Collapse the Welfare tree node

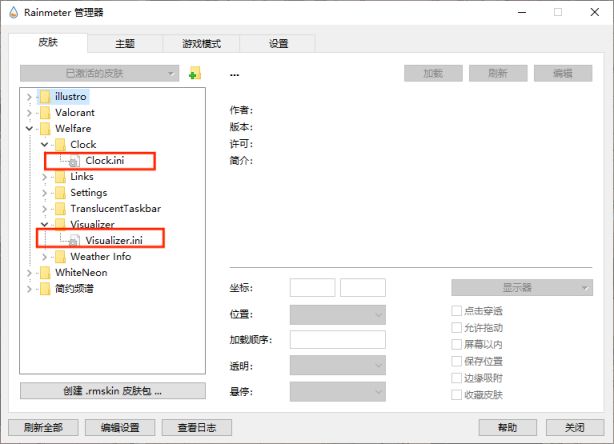tap(29, 128)
